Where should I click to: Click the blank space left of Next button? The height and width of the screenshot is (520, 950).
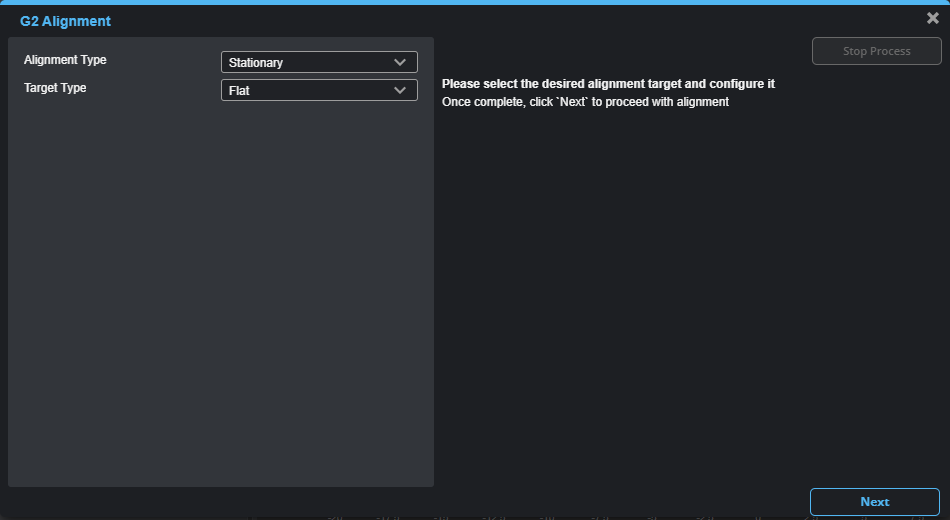pyautogui.click(x=620, y=501)
